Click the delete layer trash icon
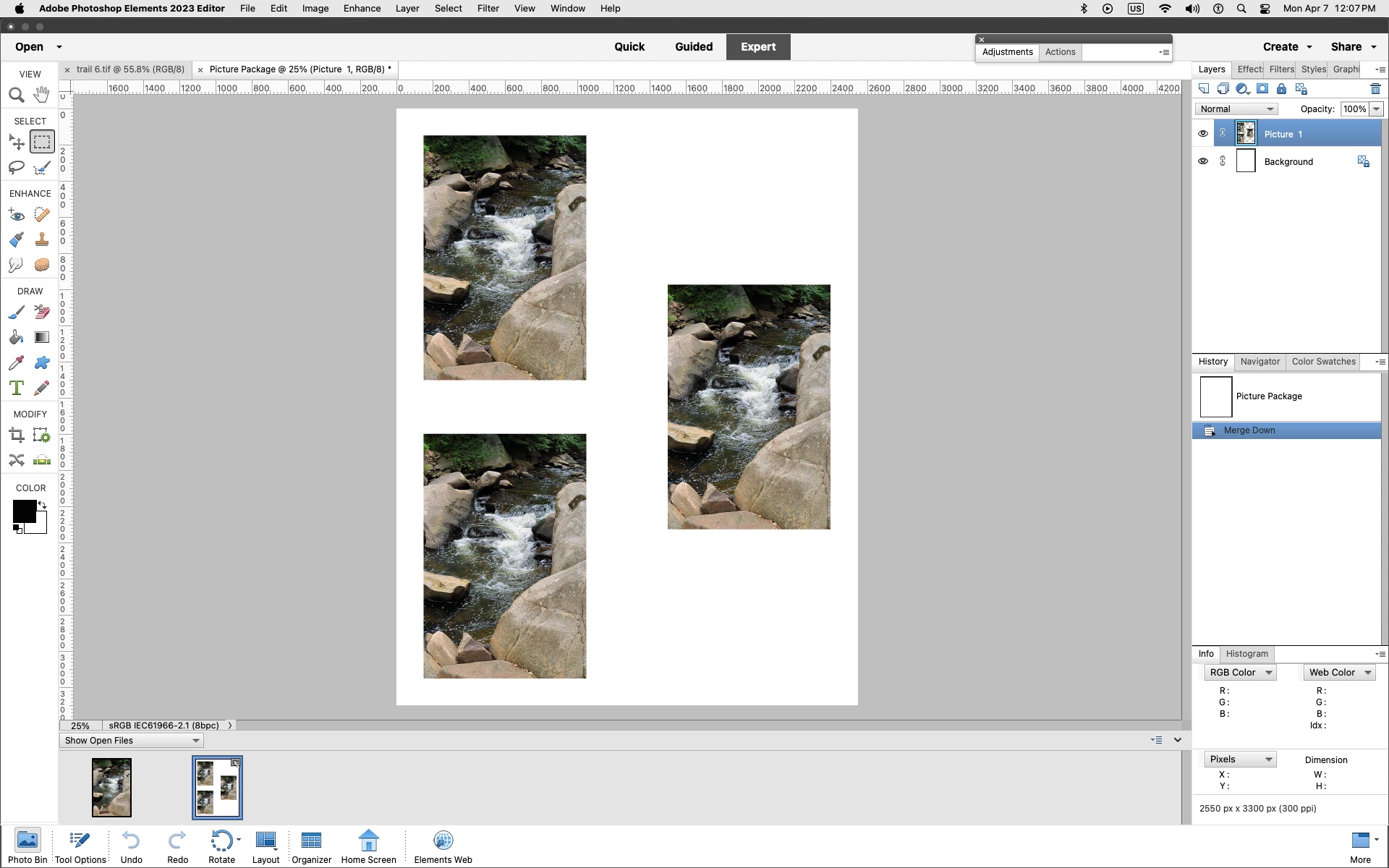 tap(1375, 89)
